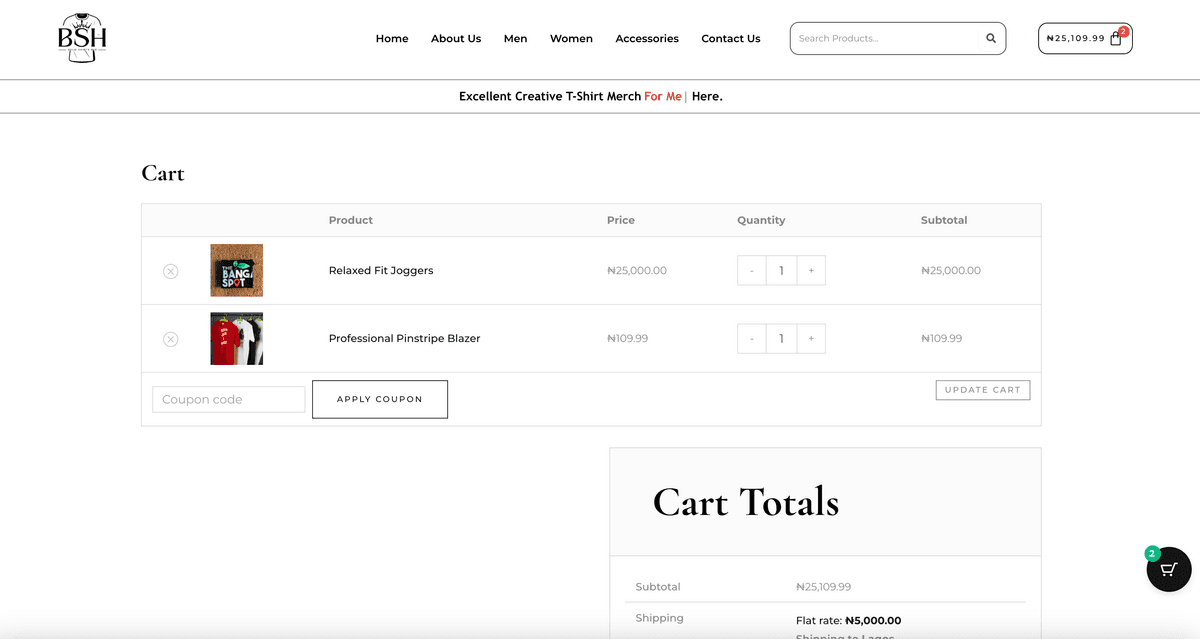Open the Contact Us page

[730, 38]
